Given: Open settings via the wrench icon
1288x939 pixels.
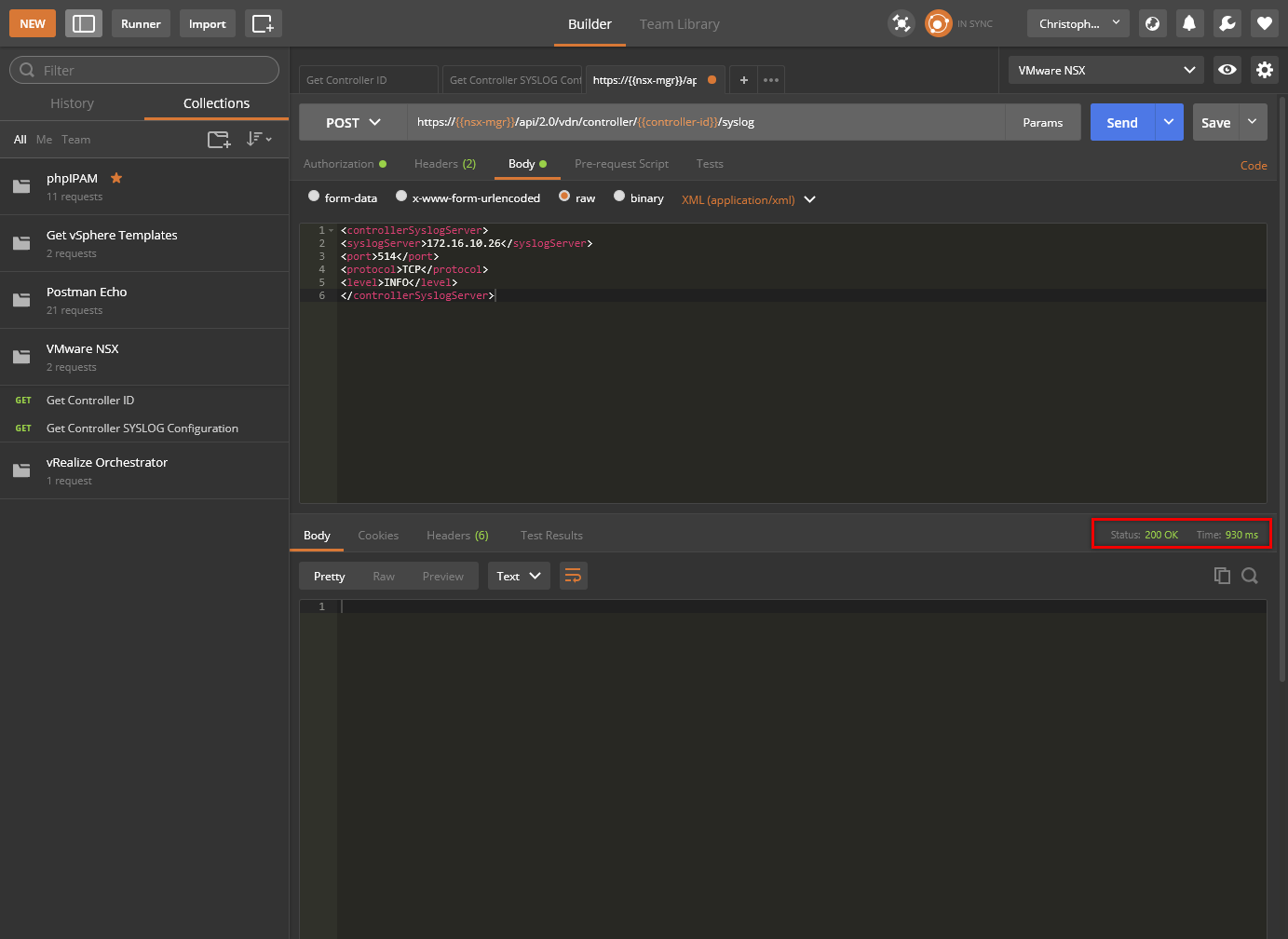Looking at the screenshot, I should click(x=1227, y=23).
